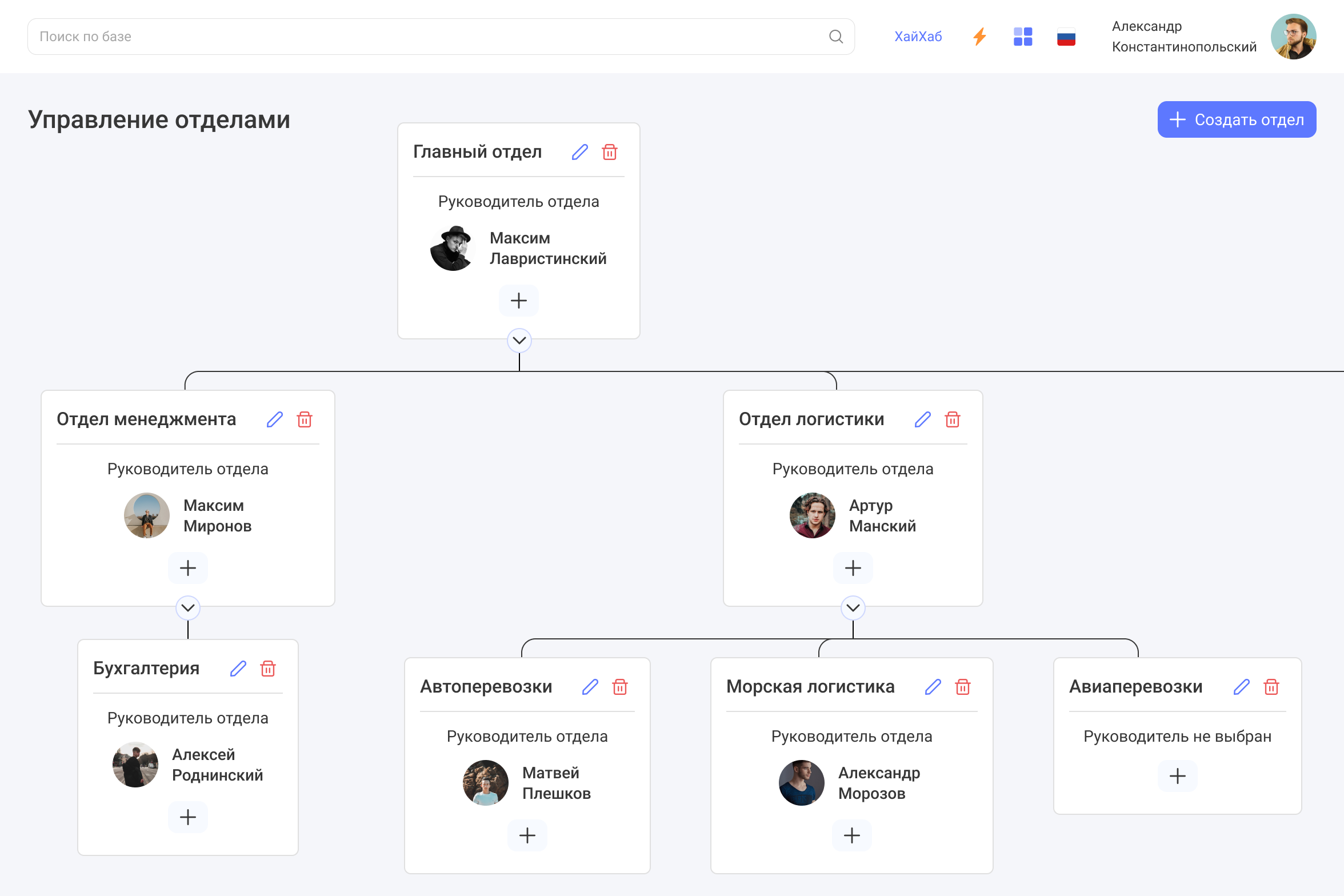This screenshot has height=896, width=1344.
Task: Collapse children of Главный отдел
Action: [519, 341]
